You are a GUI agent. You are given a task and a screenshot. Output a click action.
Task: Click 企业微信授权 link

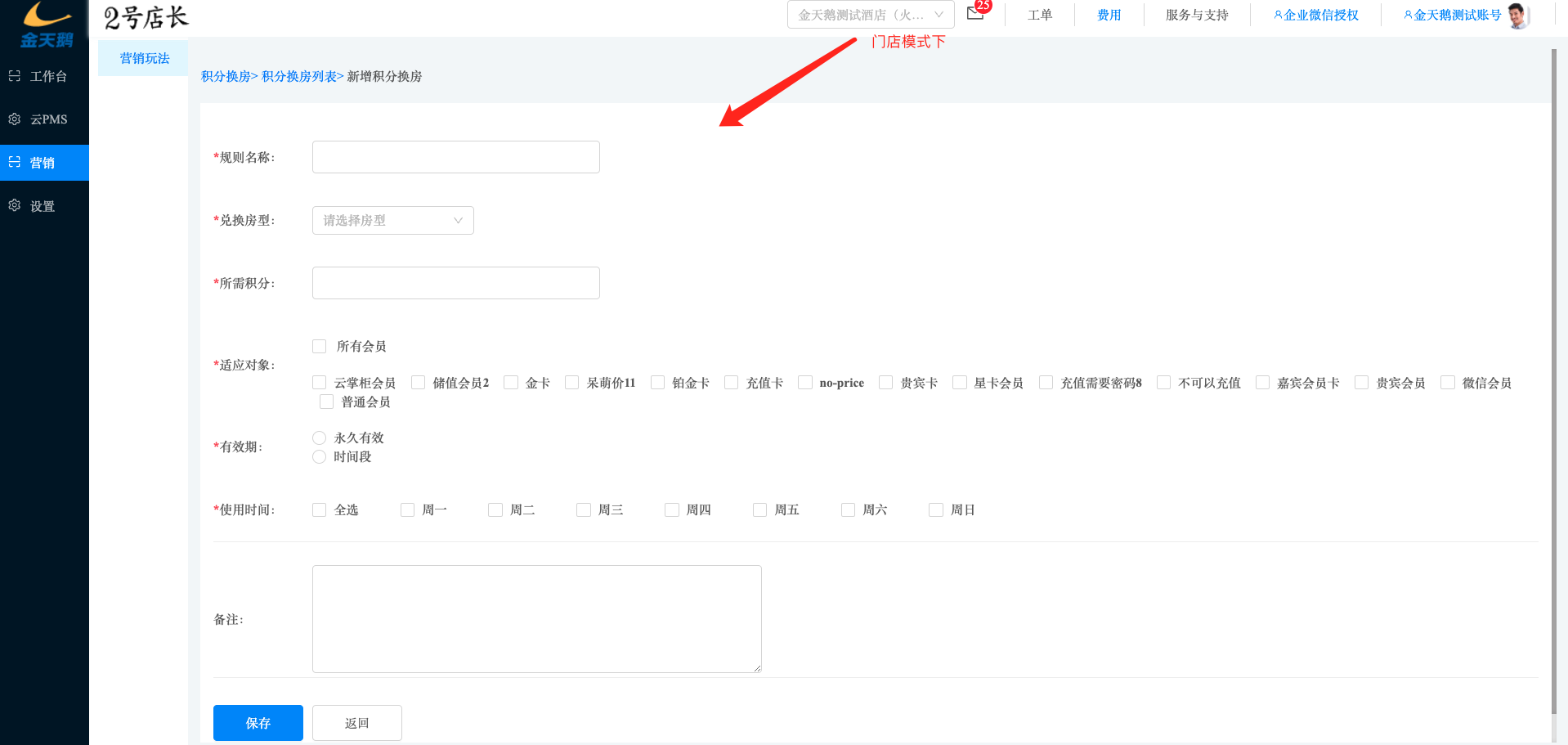[1316, 15]
